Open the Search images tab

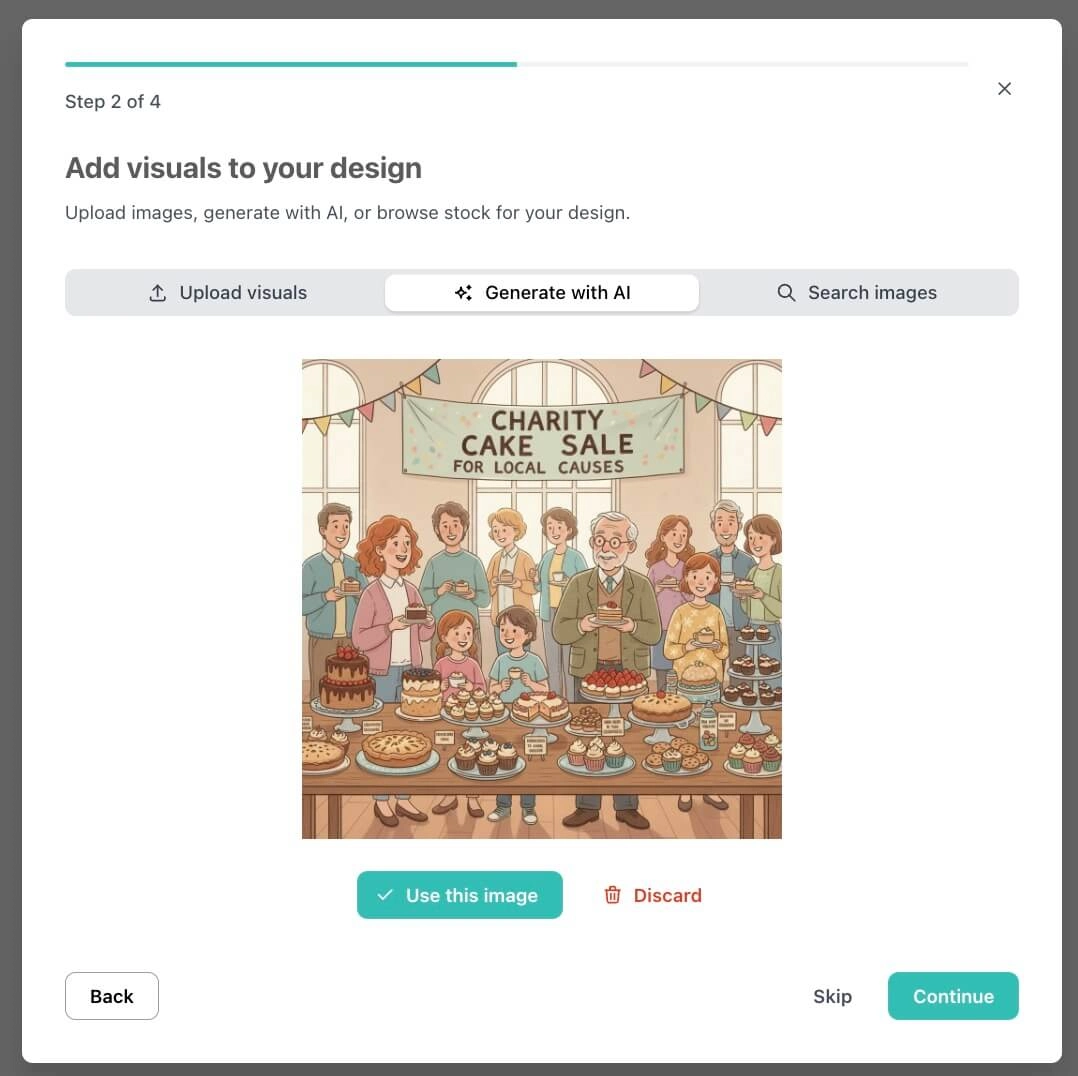click(857, 293)
